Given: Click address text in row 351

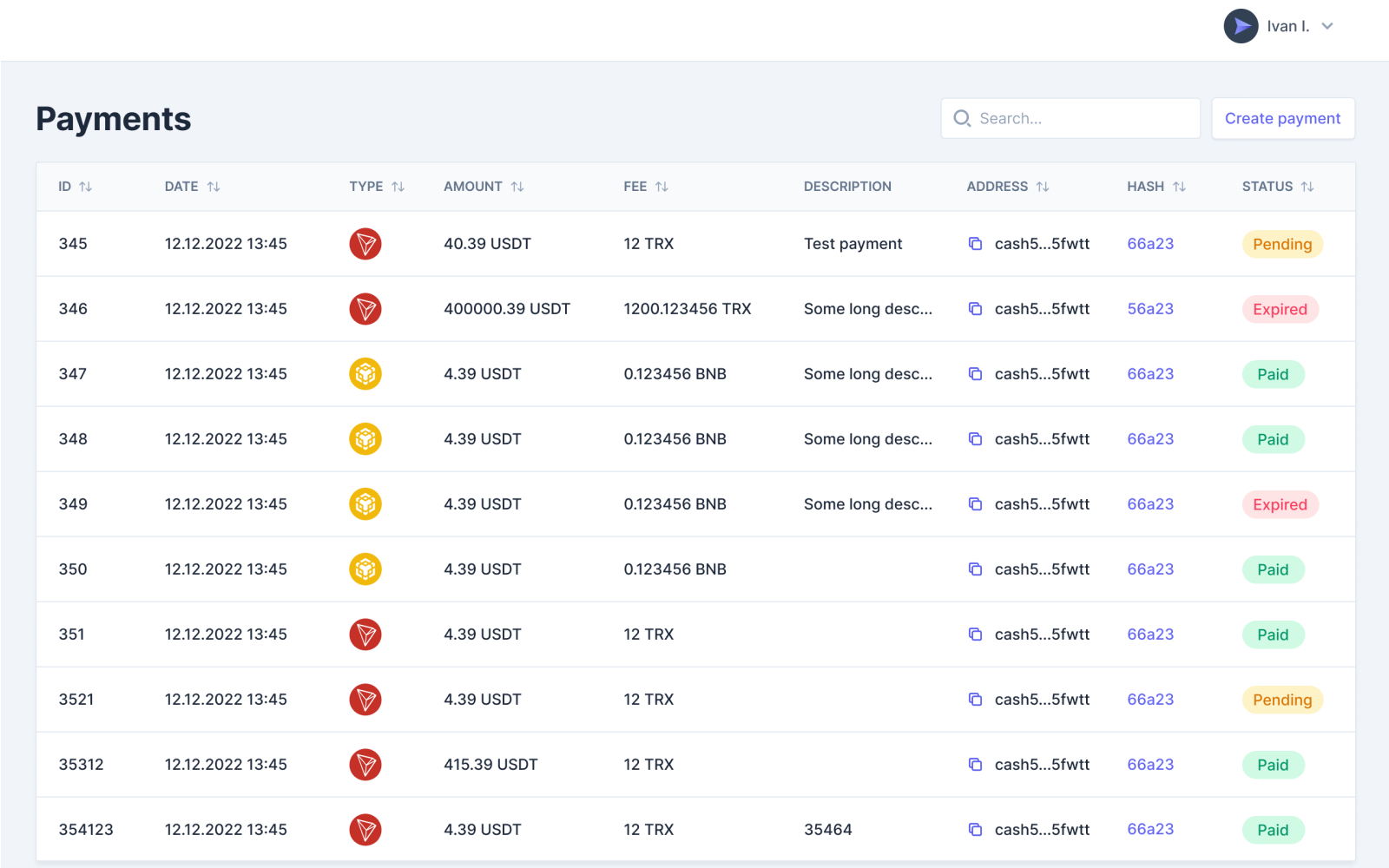Looking at the screenshot, I should pos(1042,635).
